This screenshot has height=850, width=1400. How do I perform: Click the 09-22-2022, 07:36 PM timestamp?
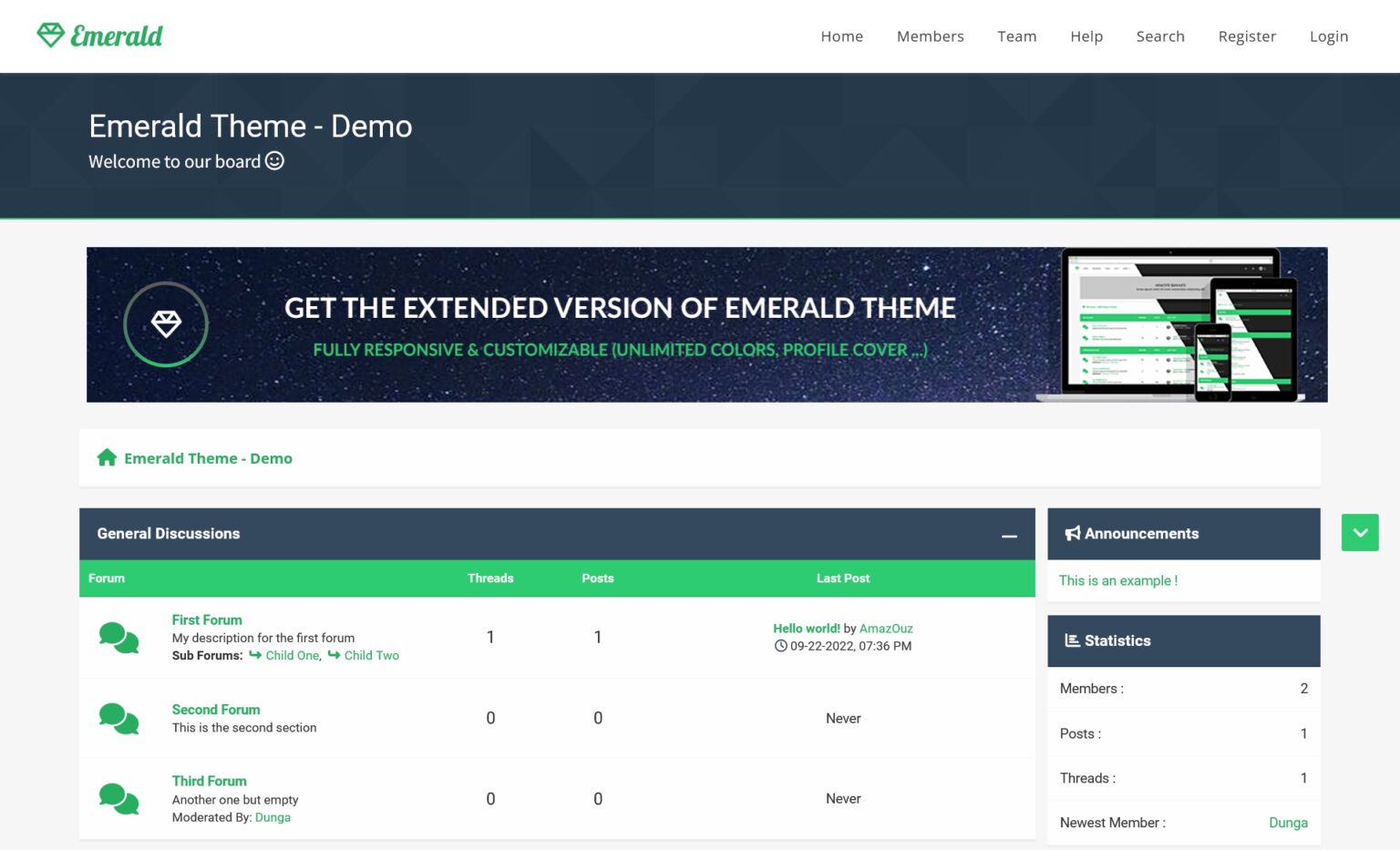850,646
